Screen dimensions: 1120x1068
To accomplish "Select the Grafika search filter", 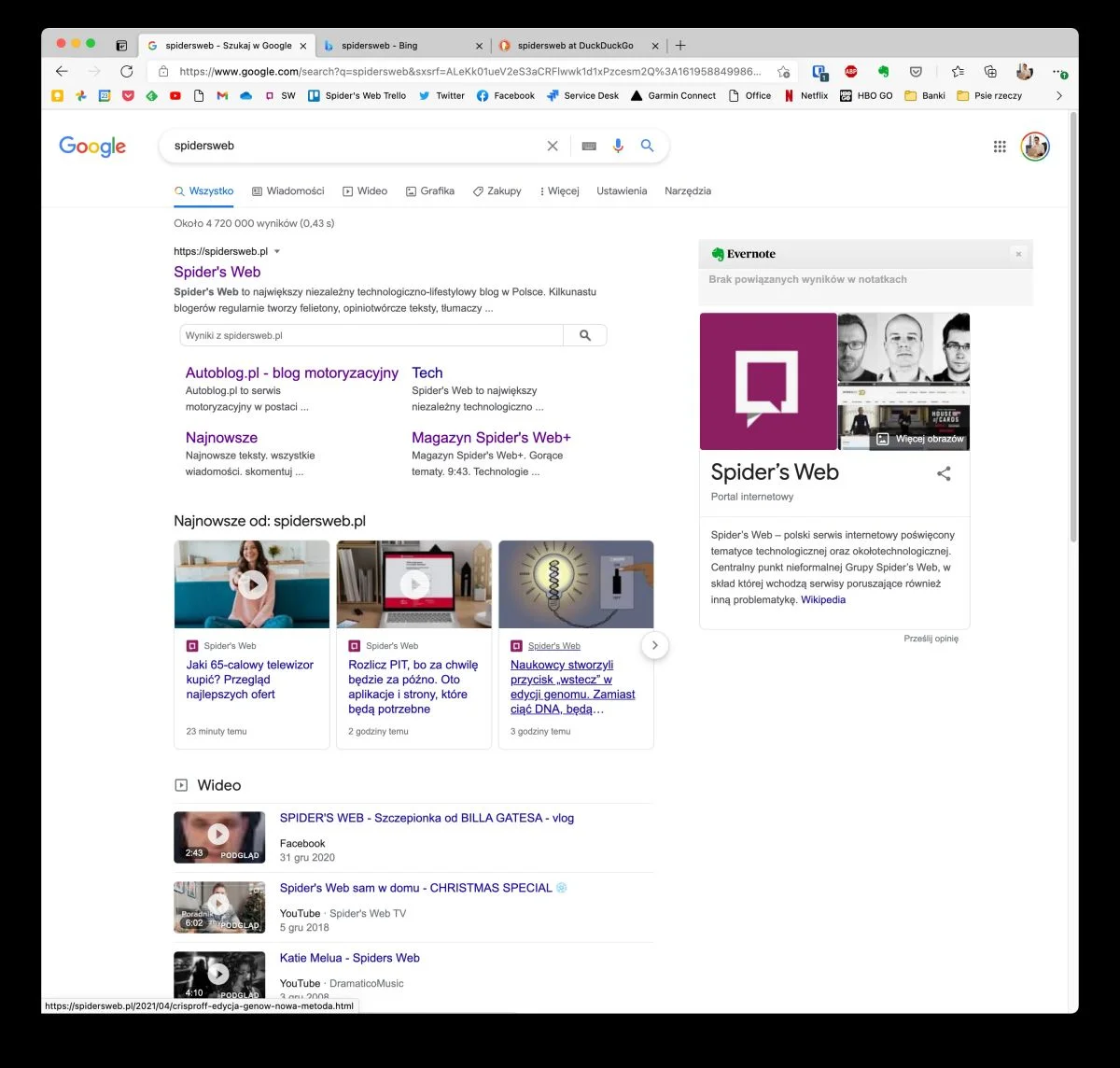I will coord(430,190).
